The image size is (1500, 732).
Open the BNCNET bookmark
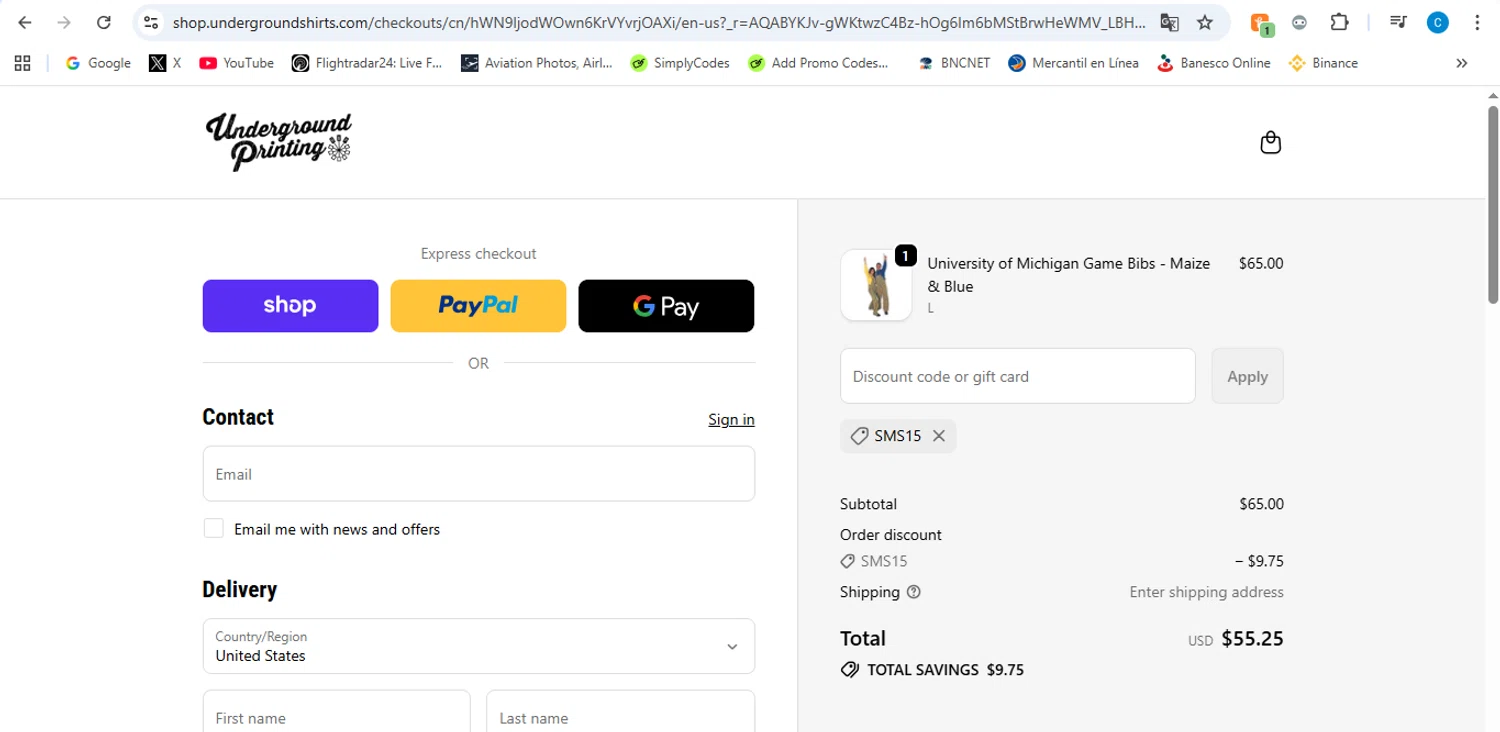954,63
